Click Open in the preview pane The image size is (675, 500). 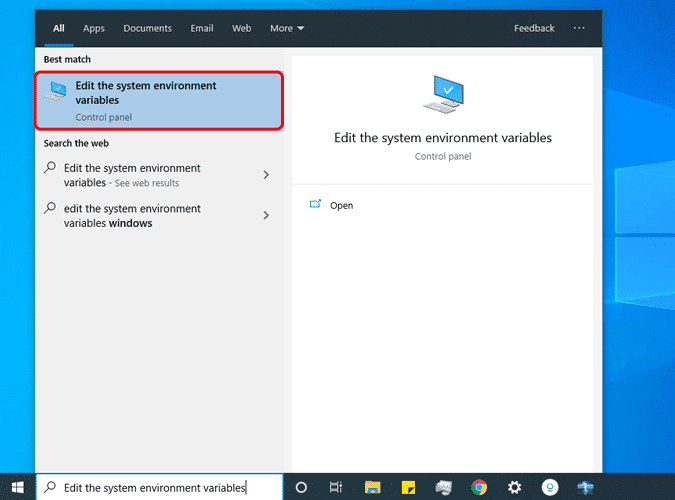(341, 205)
